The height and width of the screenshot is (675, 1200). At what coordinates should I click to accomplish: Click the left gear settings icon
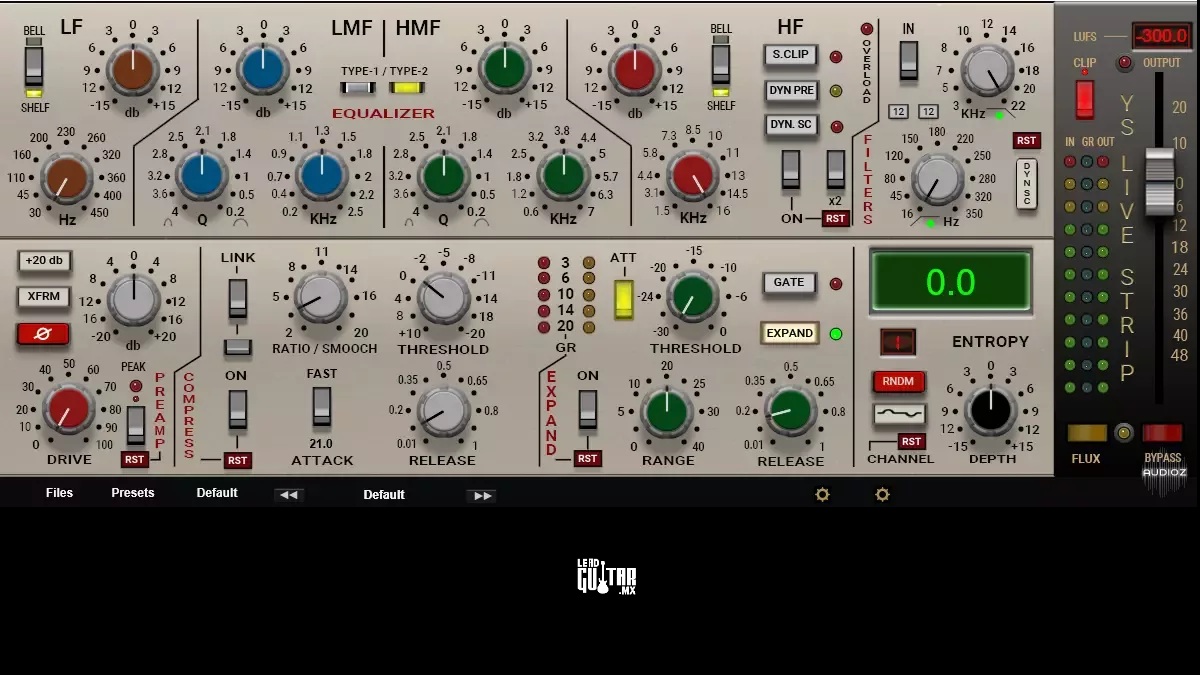pyautogui.click(x=822, y=494)
